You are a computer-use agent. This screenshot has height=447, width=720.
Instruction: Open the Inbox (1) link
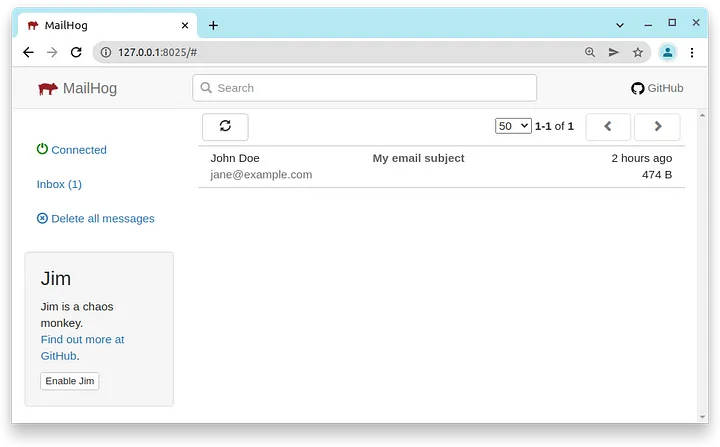(x=59, y=184)
